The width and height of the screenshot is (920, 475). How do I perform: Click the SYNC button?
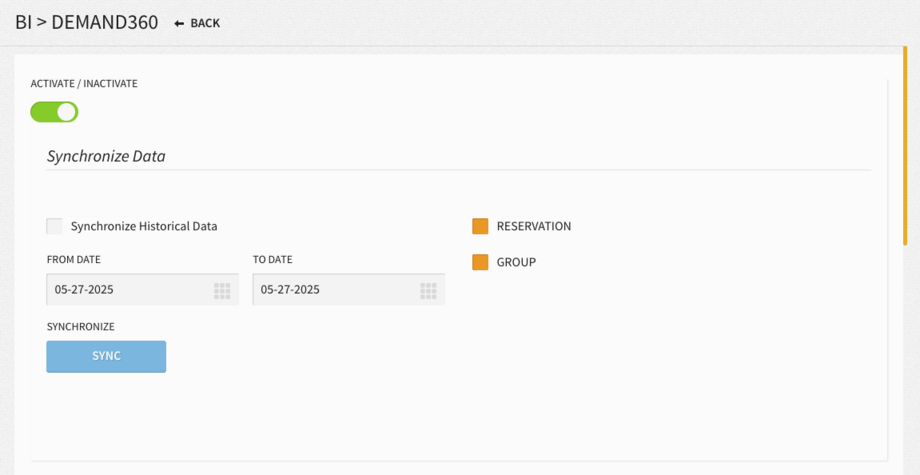pyautogui.click(x=106, y=357)
